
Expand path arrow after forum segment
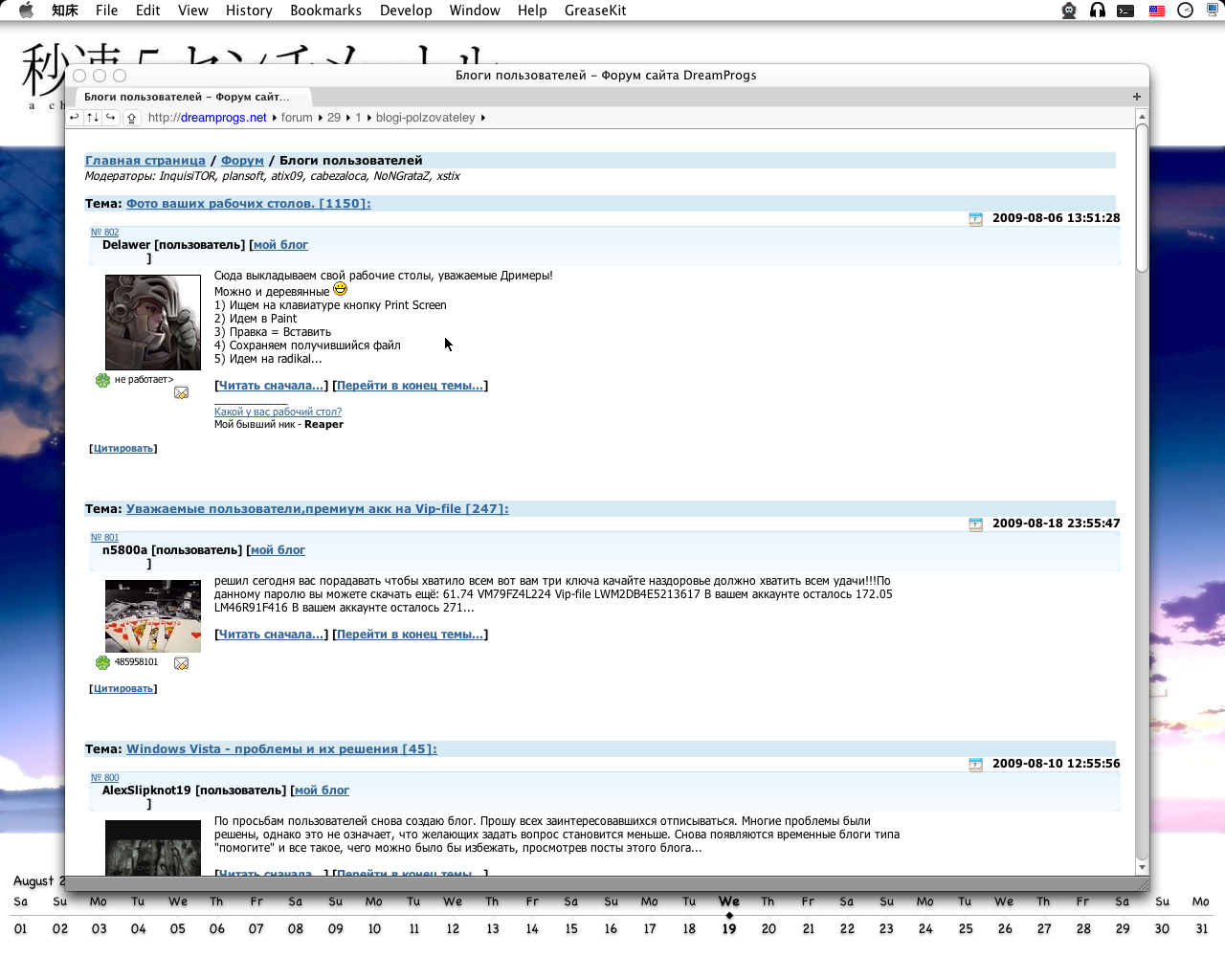(321, 118)
